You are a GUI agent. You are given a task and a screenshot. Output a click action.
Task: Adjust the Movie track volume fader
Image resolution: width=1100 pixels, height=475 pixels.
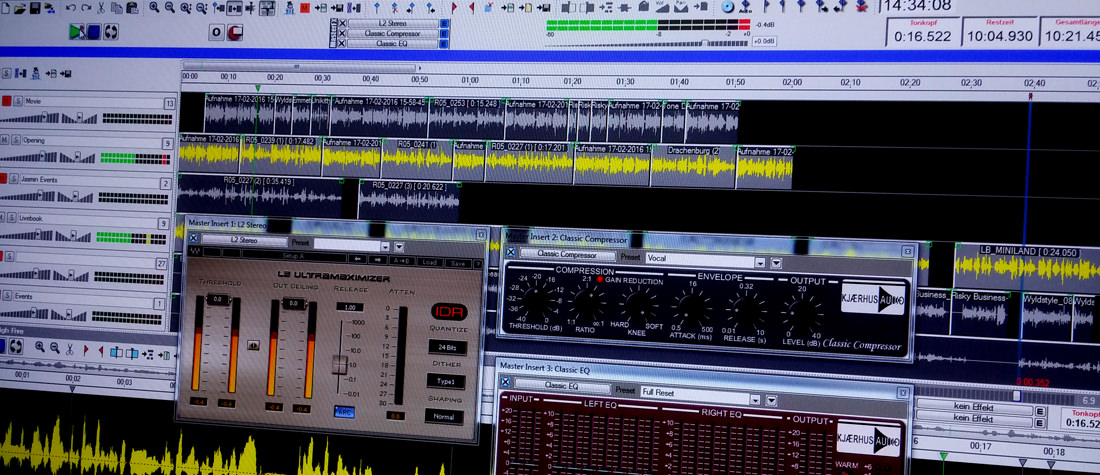(x=44, y=116)
